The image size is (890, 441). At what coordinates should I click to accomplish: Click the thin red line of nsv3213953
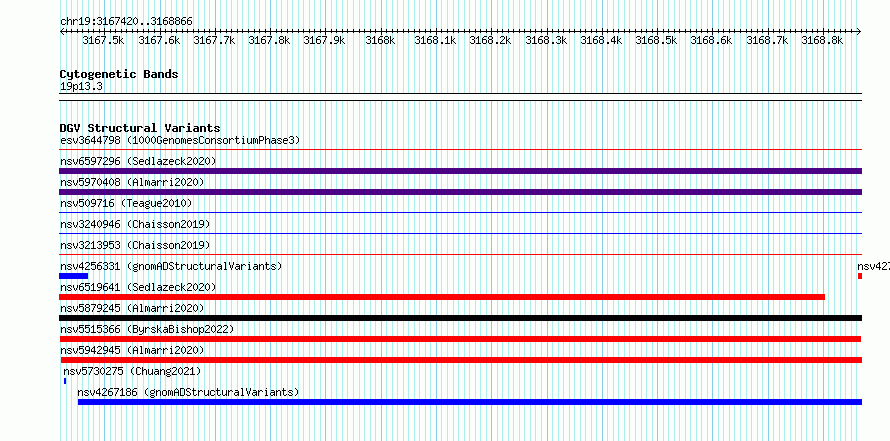pos(461,255)
